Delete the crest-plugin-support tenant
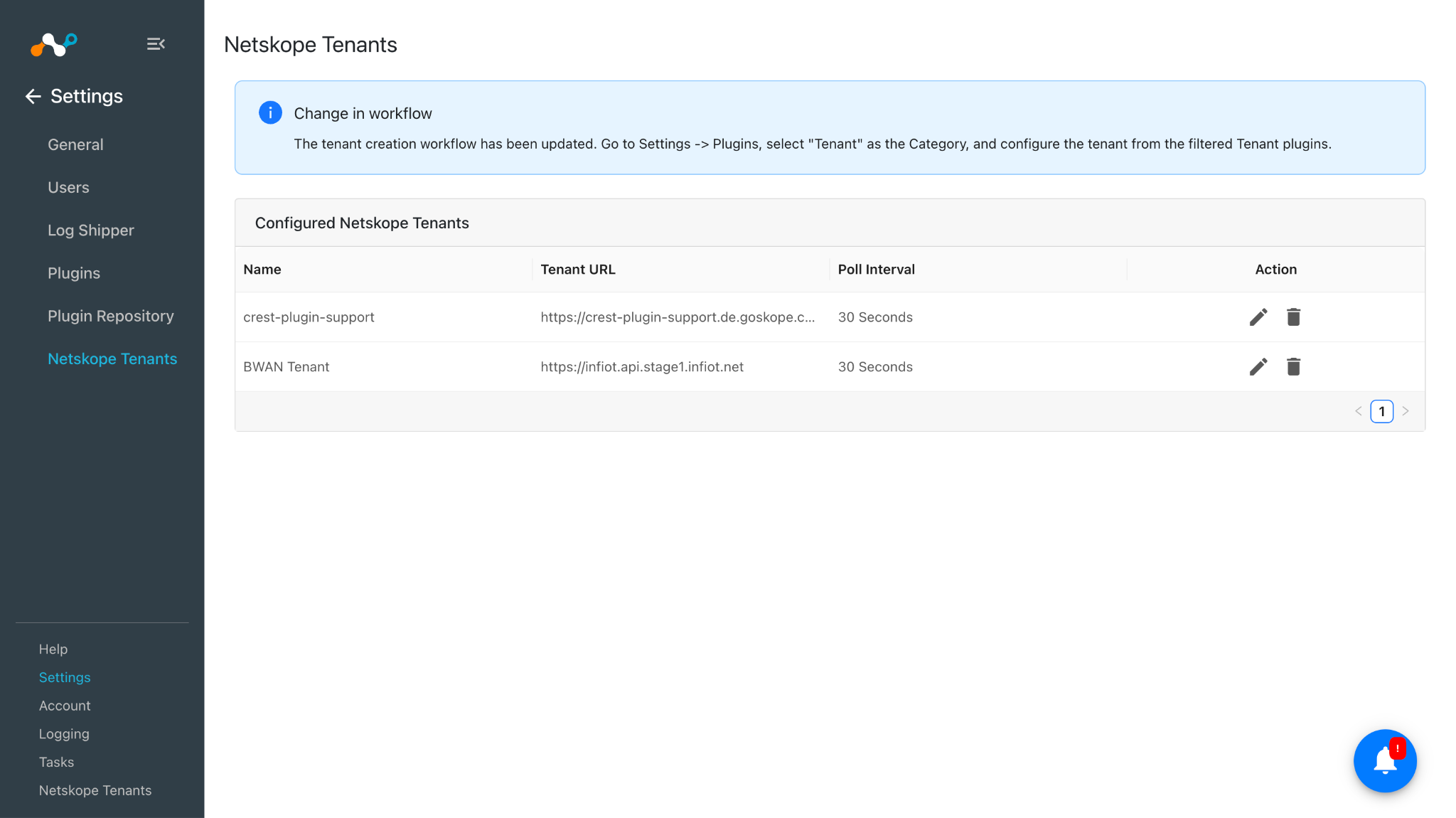Viewport: 1456px width, 818px height. (x=1293, y=317)
